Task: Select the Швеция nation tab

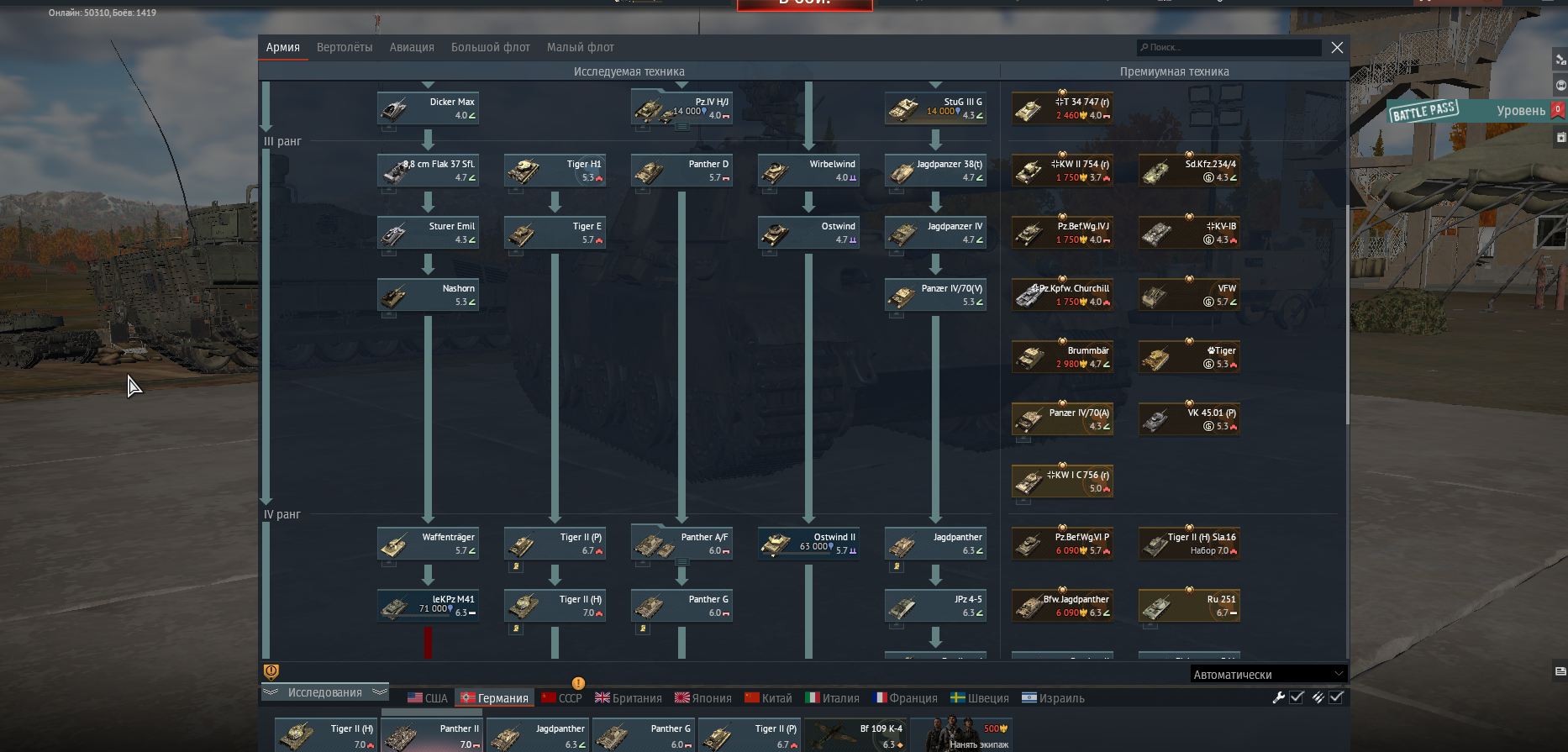Action: (980, 698)
